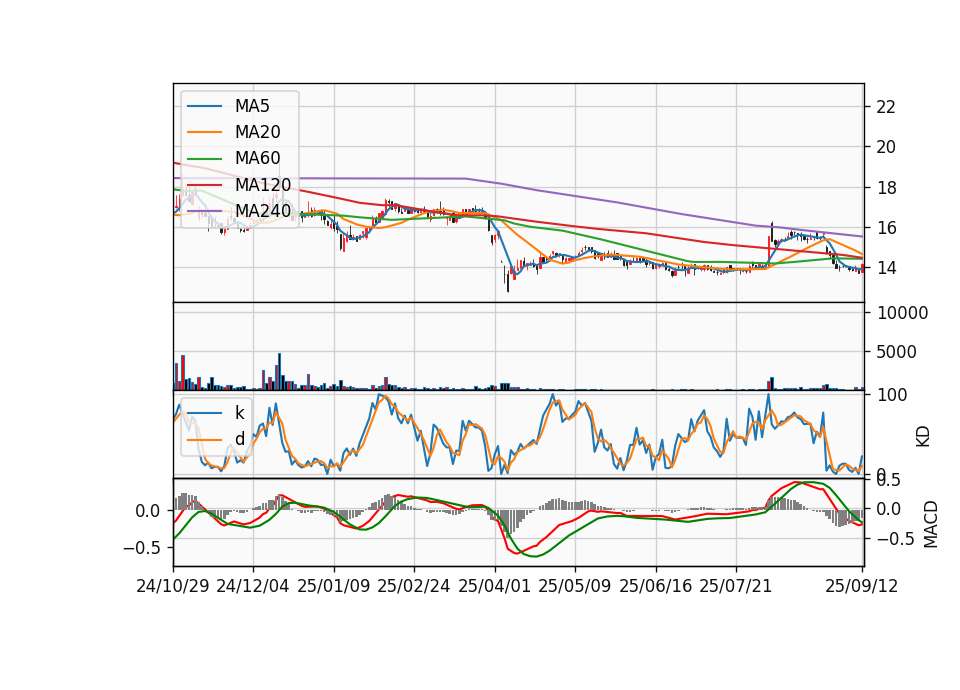Click the 22 price axis label

click(886, 107)
